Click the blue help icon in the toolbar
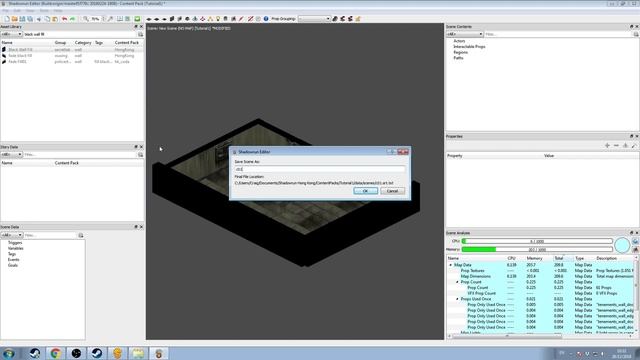Image resolution: width=640 pixels, height=360 pixels. (266, 19)
